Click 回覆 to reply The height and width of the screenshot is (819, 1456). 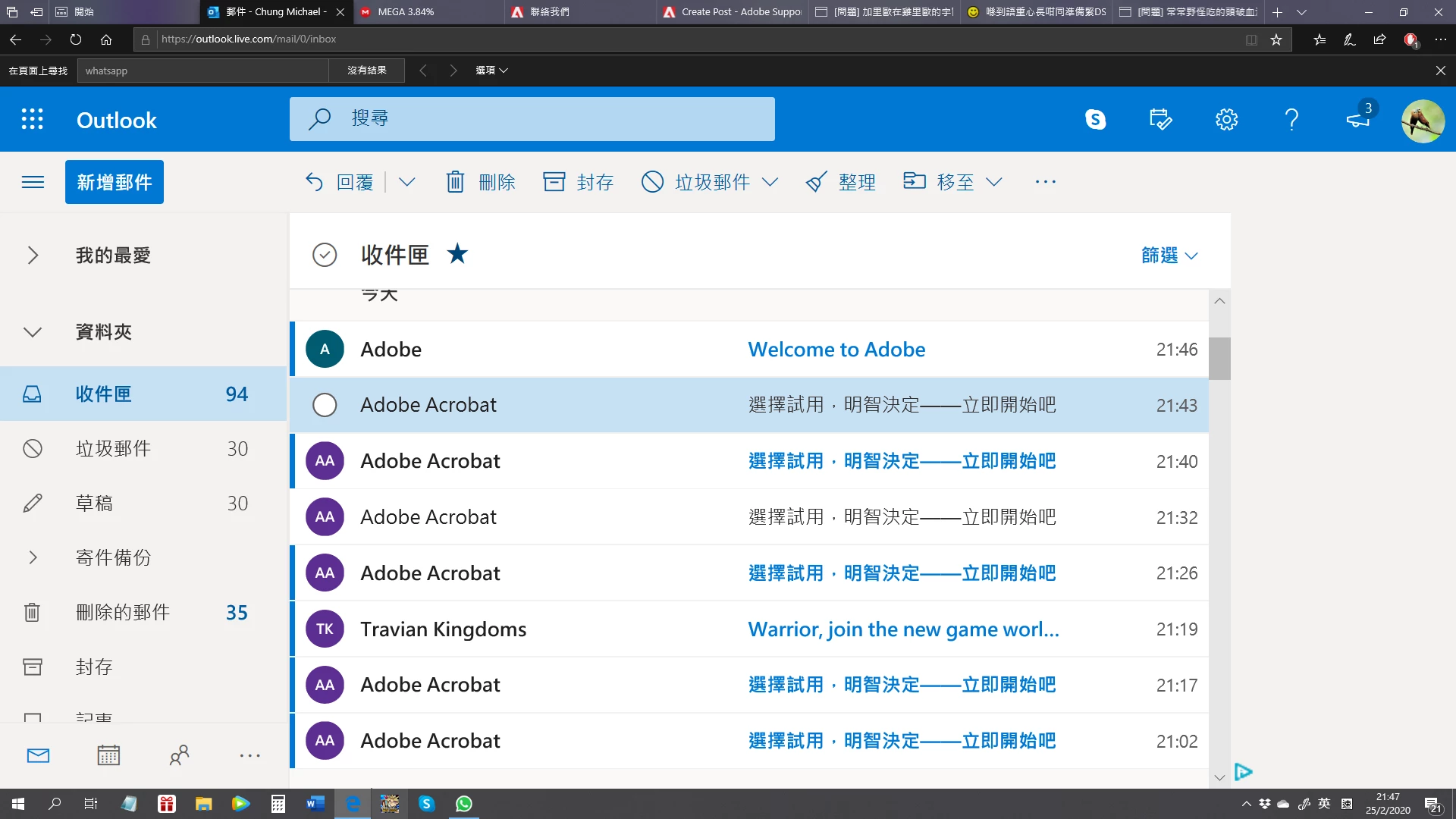(339, 182)
